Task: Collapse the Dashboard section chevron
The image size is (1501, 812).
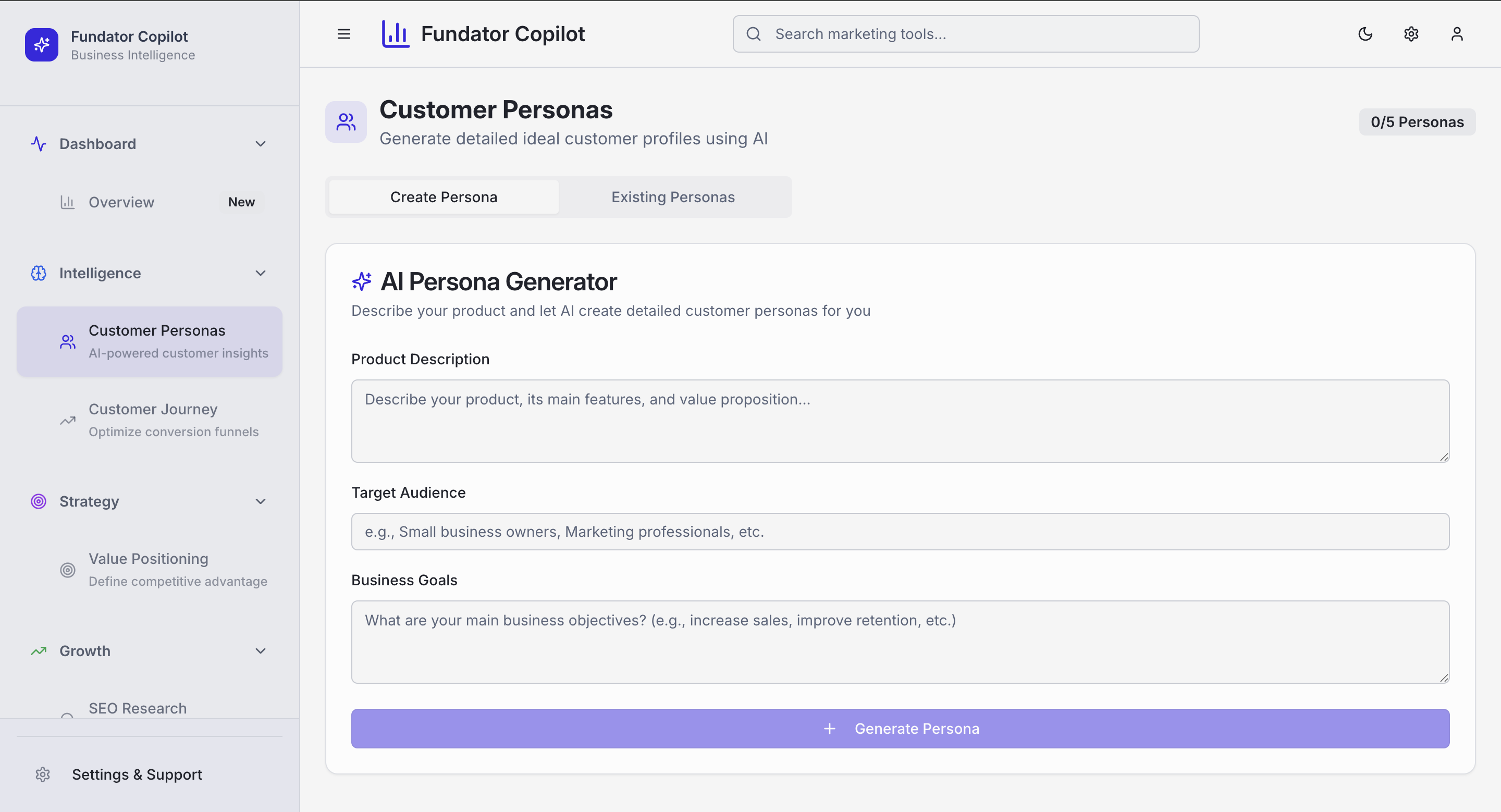Action: pyautogui.click(x=261, y=144)
